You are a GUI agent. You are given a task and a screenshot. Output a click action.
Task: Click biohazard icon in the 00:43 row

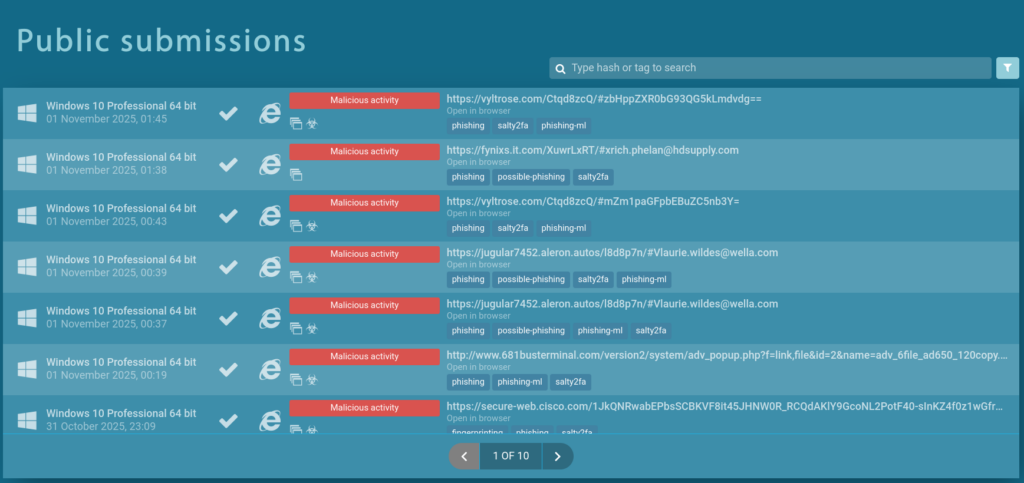(x=311, y=225)
